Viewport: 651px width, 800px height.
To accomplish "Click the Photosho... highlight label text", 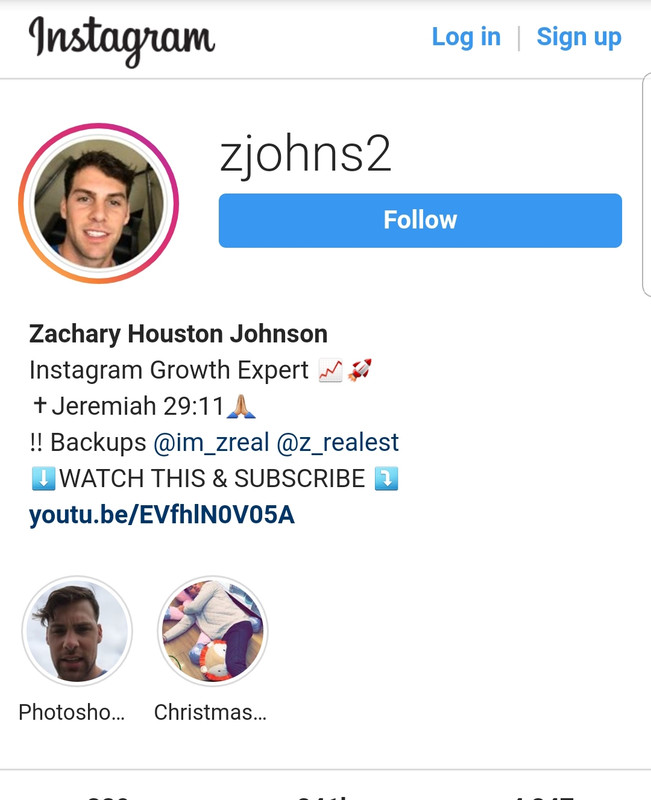I will [x=71, y=712].
